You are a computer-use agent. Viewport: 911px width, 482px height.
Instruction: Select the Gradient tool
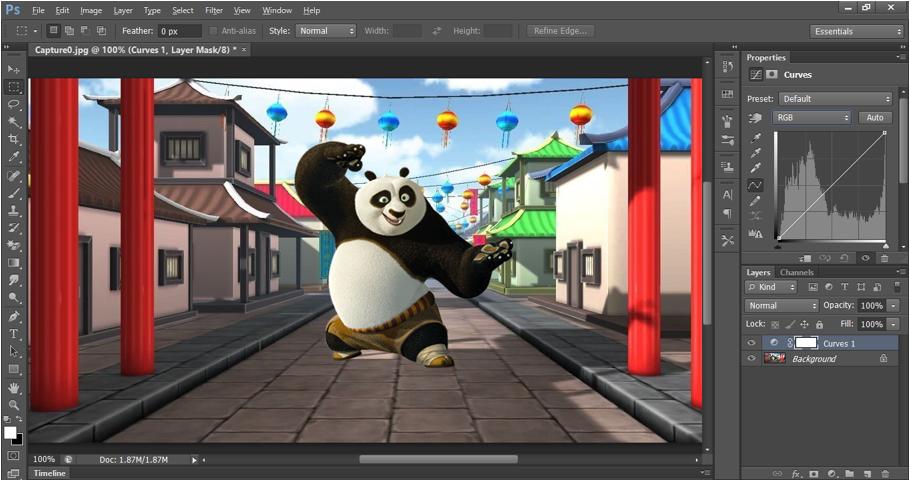pos(14,263)
